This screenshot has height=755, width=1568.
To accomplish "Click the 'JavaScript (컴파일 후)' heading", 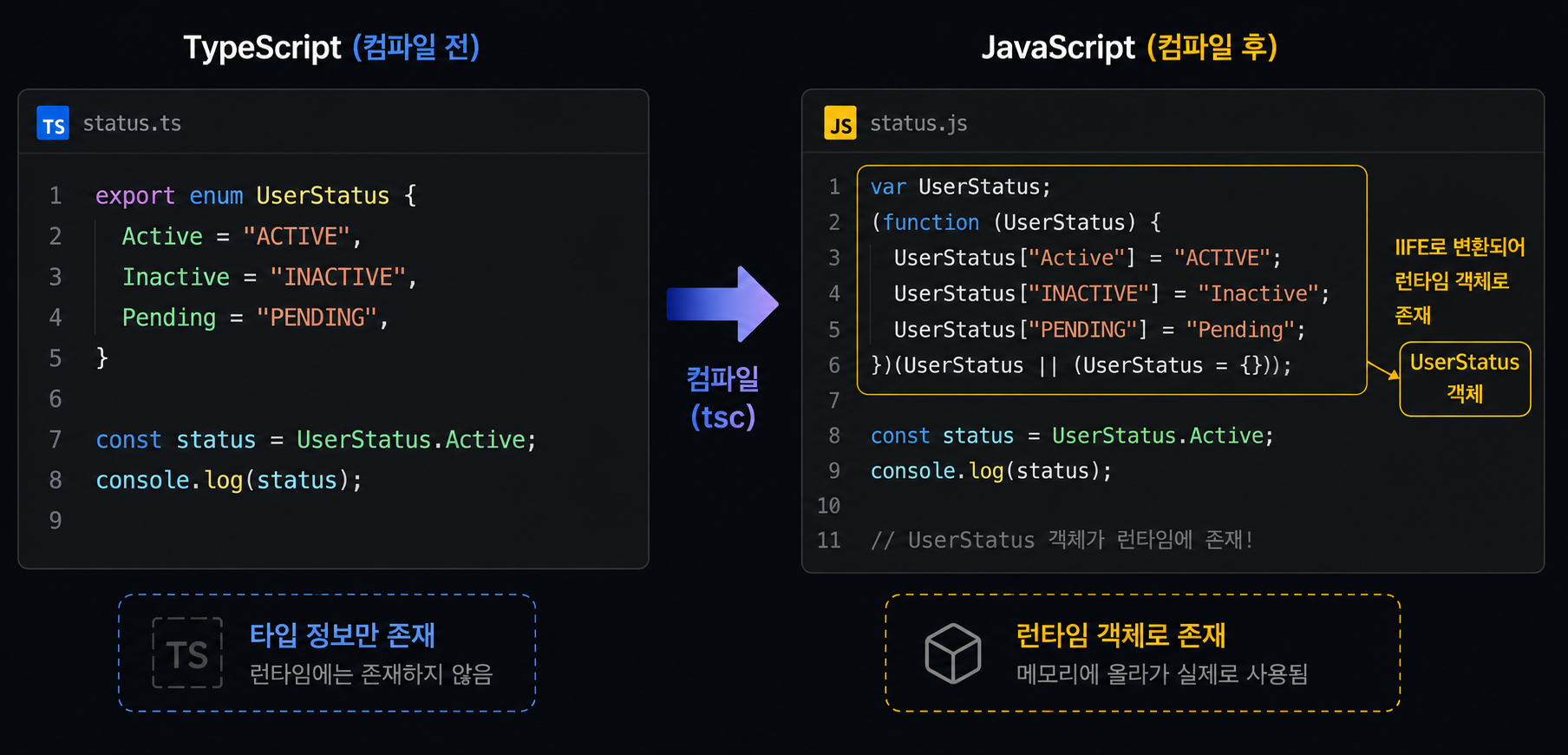I will (x=1129, y=47).
